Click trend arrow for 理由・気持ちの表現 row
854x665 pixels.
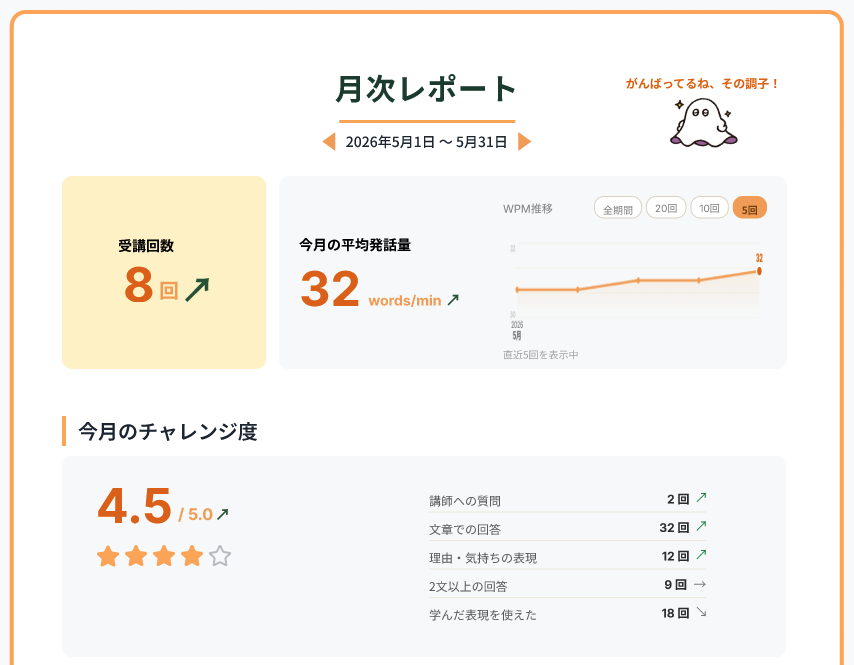(x=702, y=554)
